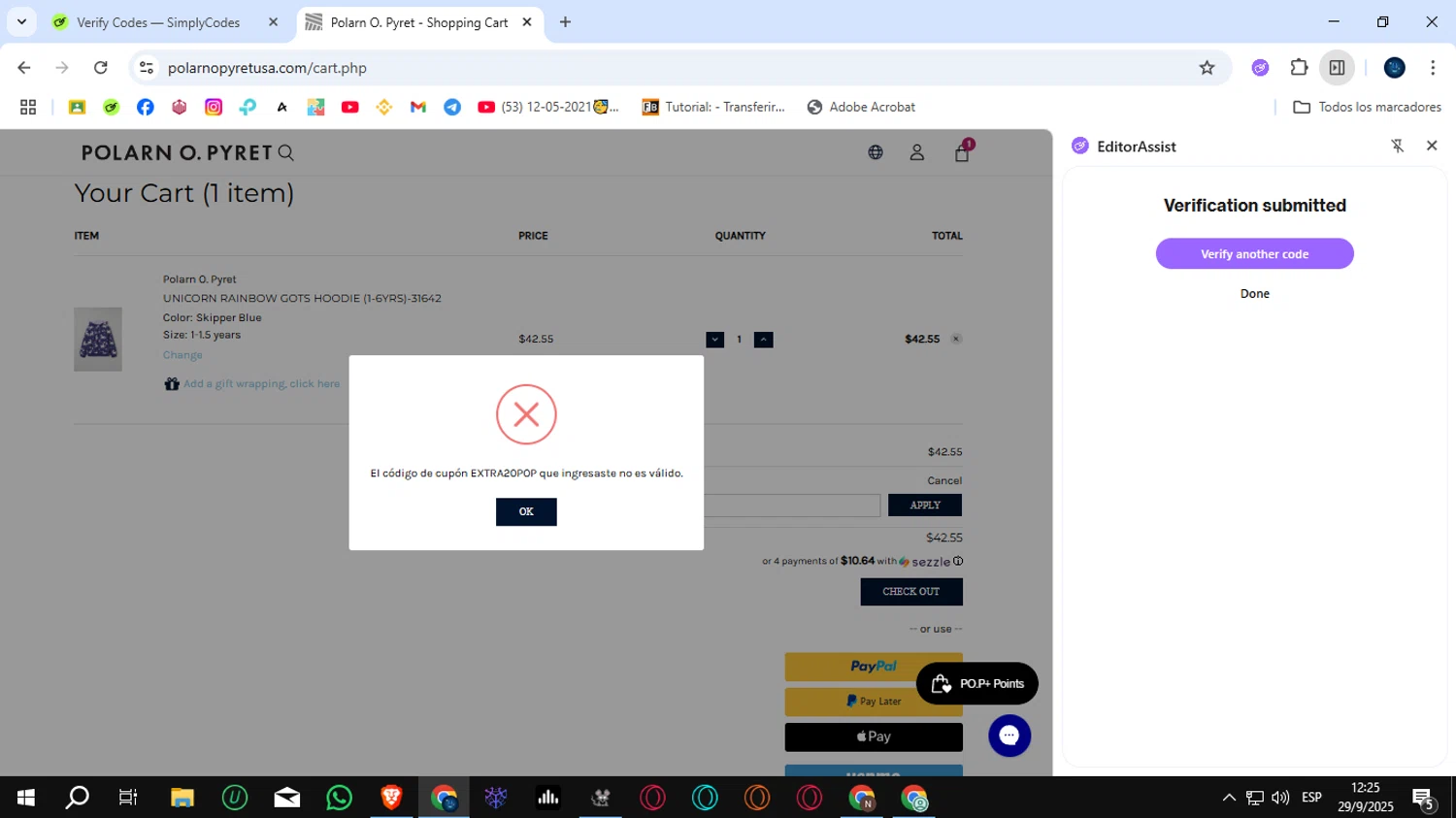Pay with PayPal button
This screenshot has width=1456, height=818.
[x=874, y=667]
